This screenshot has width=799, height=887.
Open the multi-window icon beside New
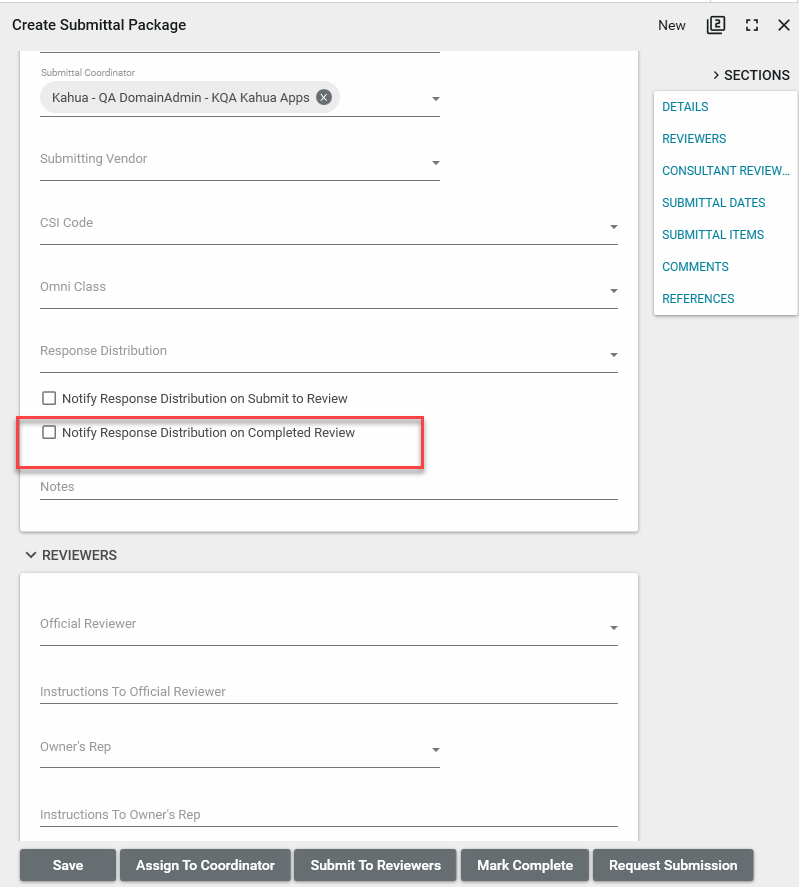click(715, 25)
